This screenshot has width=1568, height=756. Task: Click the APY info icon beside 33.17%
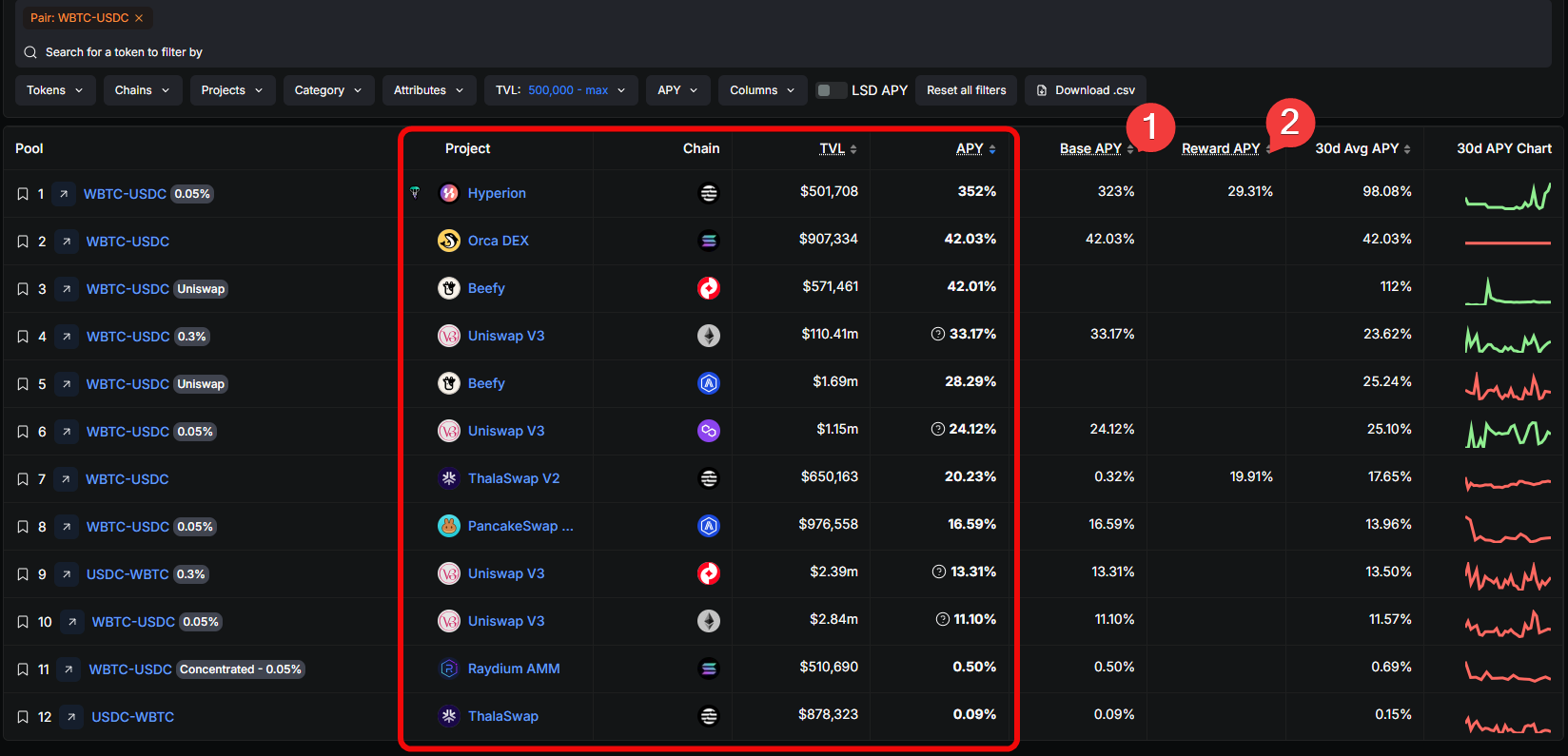[x=938, y=334]
